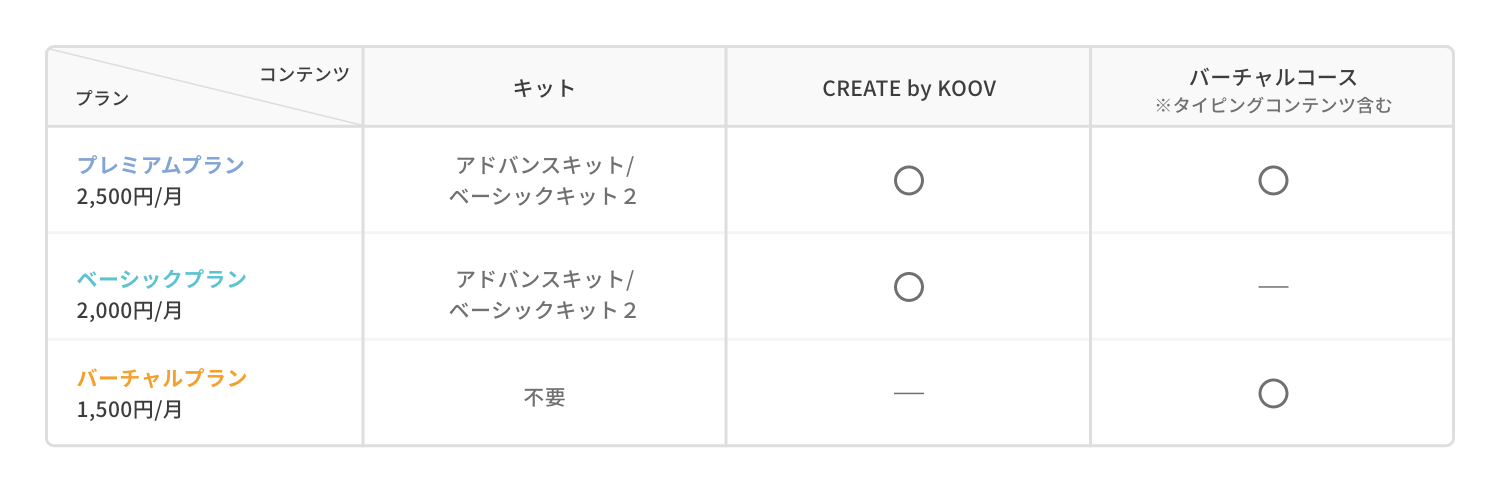This screenshot has height=492, width=1500.
Task: Click the 不要 kit cell
Action: click(544, 397)
